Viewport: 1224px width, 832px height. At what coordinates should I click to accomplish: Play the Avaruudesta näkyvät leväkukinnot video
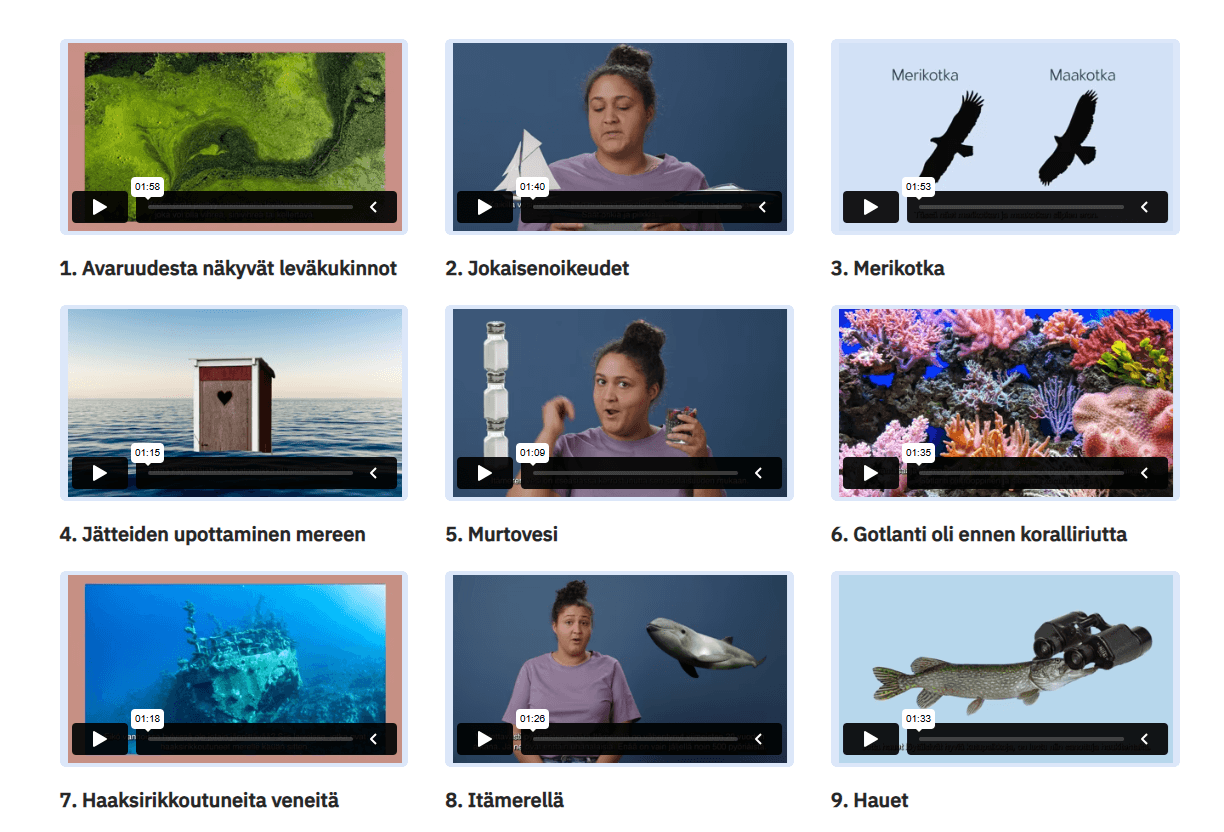[100, 207]
